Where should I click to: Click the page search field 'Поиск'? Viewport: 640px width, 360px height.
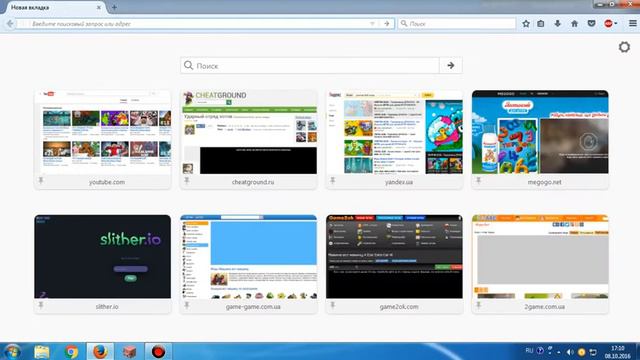[x=310, y=65]
